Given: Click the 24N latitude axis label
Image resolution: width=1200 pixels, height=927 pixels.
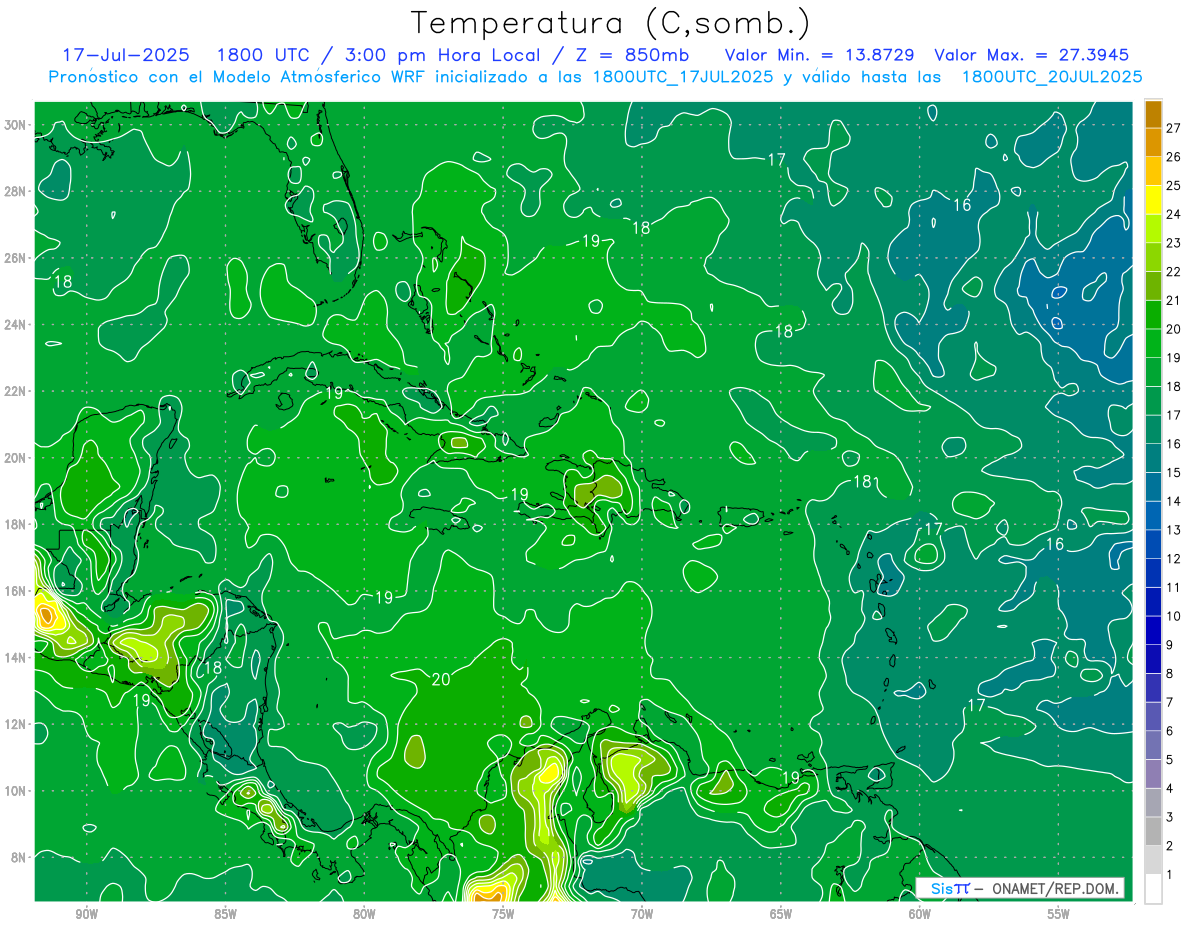Looking at the screenshot, I should tap(17, 325).
